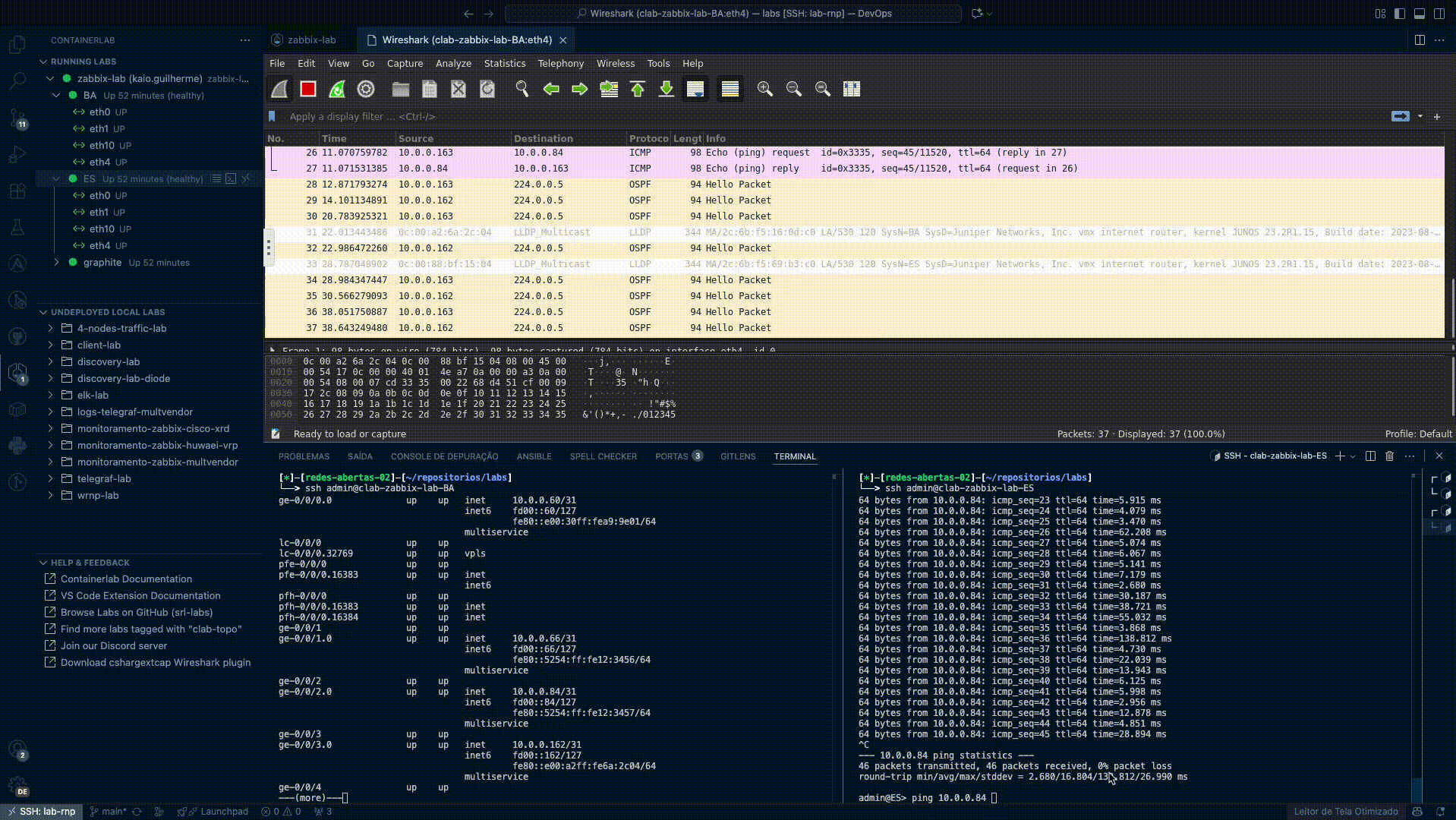Open capture options gear icon

[x=366, y=90]
